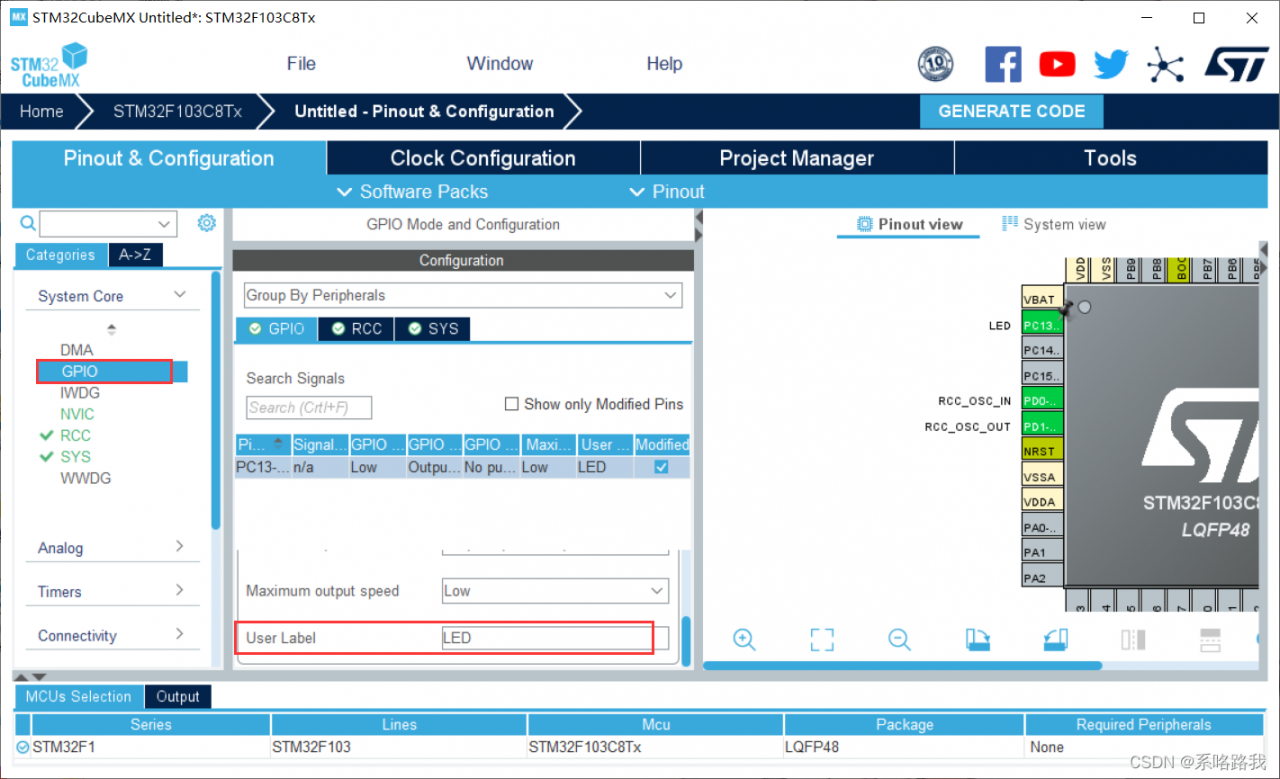Fit the chip view to the window

tap(822, 640)
